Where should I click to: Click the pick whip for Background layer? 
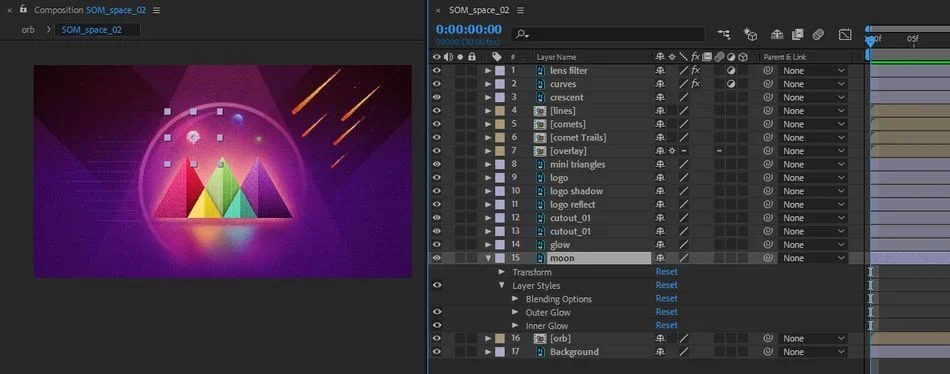coord(768,352)
